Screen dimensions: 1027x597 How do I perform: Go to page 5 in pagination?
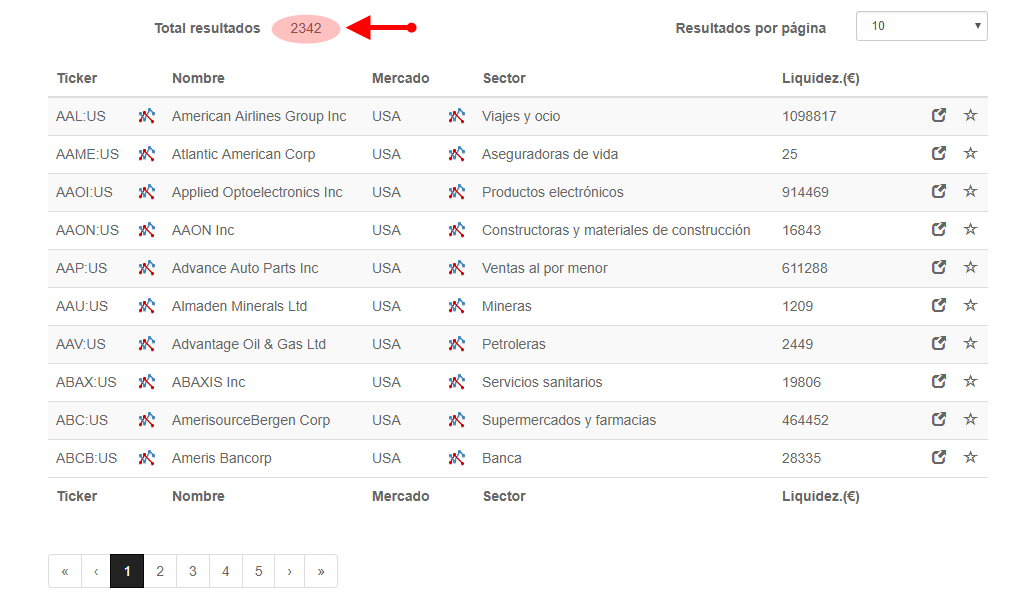coord(259,571)
